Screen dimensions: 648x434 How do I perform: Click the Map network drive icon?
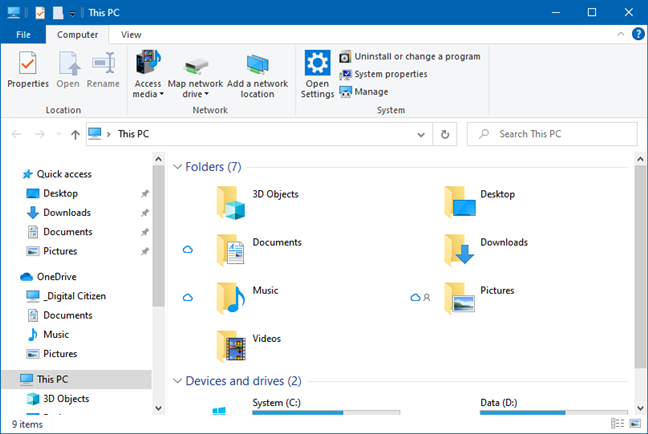tap(195, 65)
